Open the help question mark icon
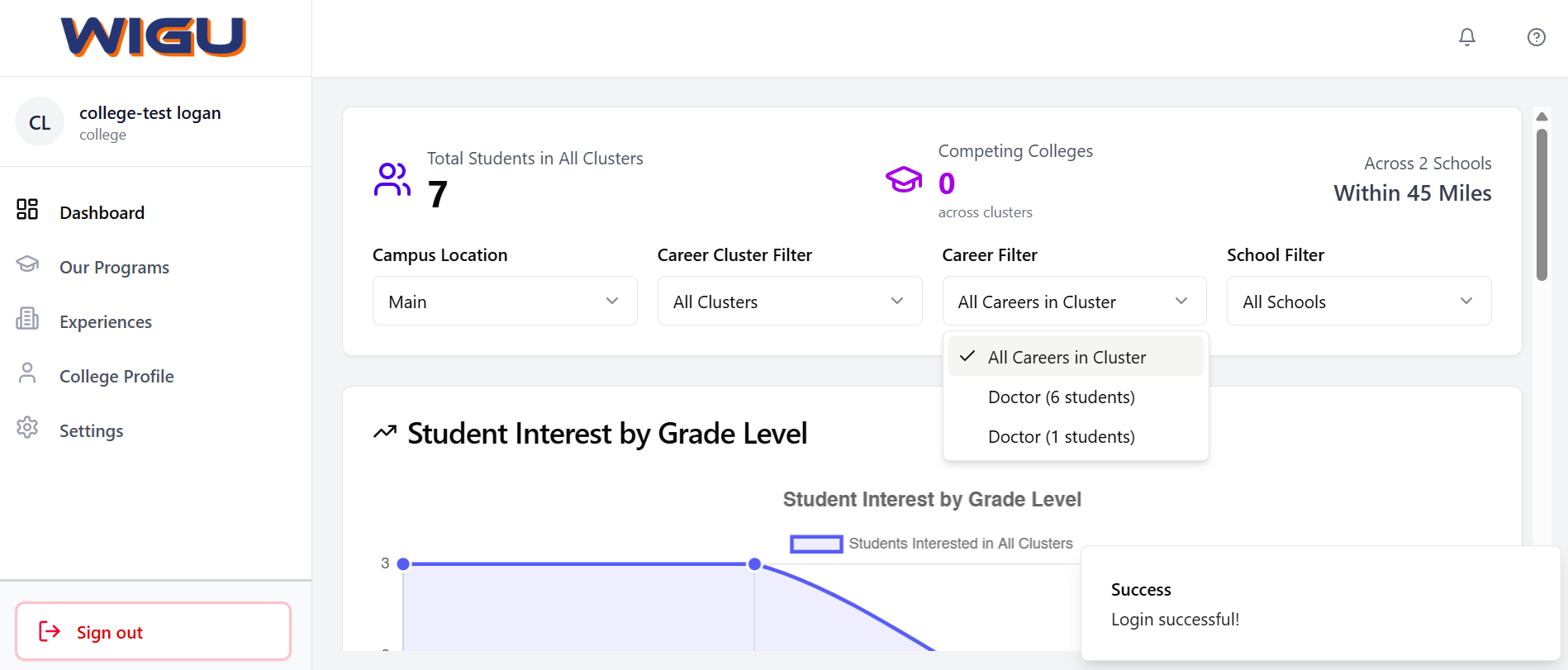 coord(1536,37)
